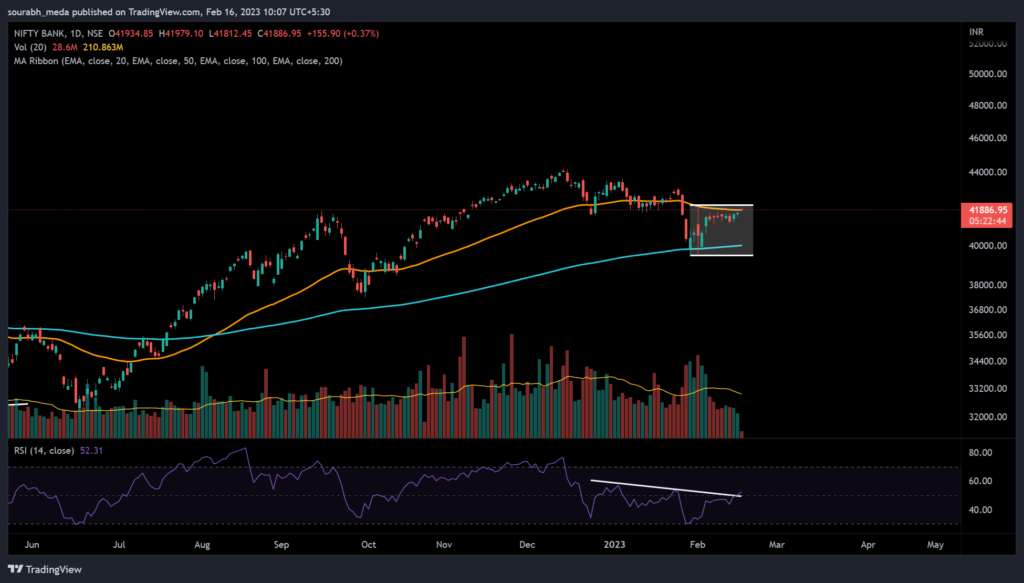The image size is (1024, 583).
Task: Click the Oct label on the time axis
Action: pyautogui.click(x=368, y=544)
